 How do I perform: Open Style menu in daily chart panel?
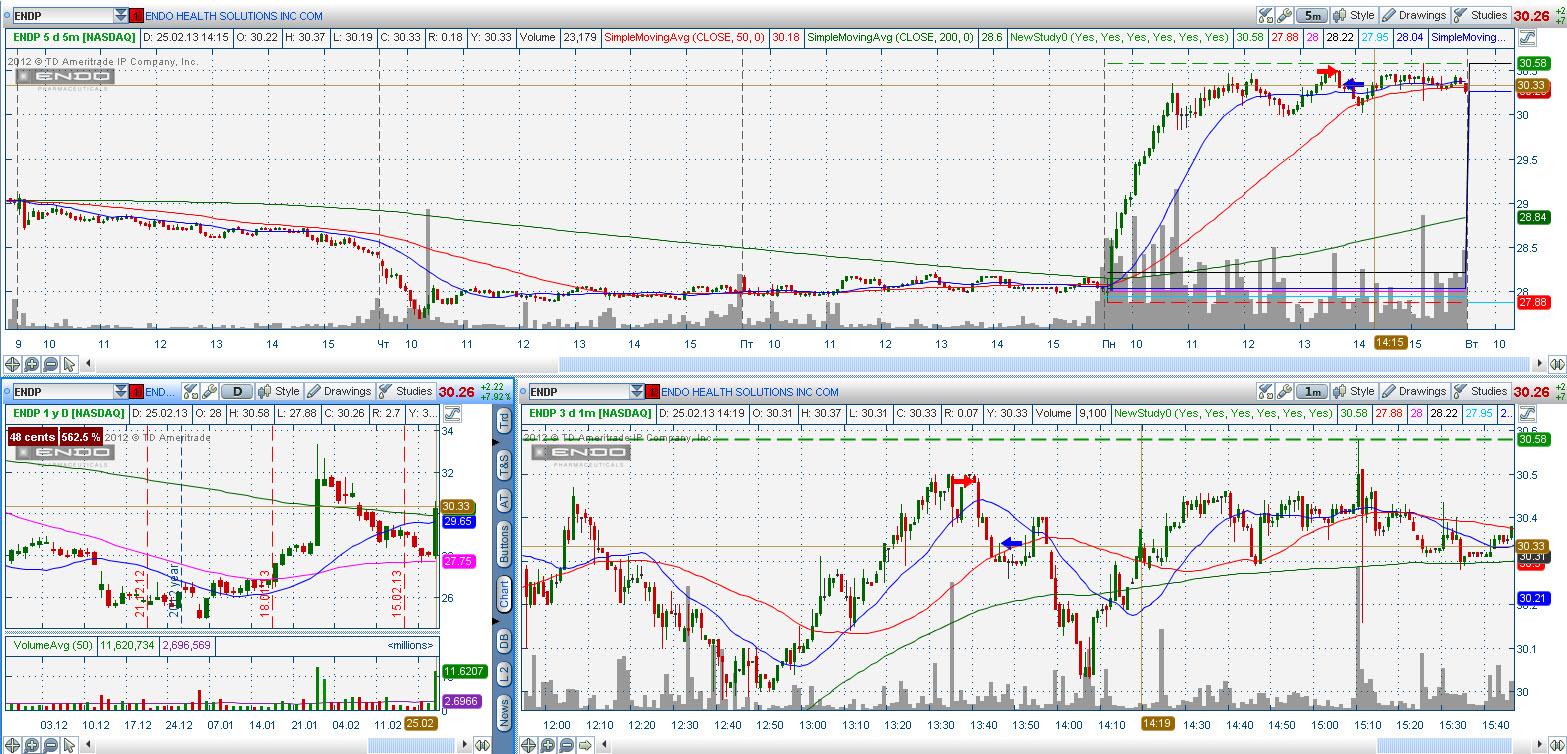279,391
